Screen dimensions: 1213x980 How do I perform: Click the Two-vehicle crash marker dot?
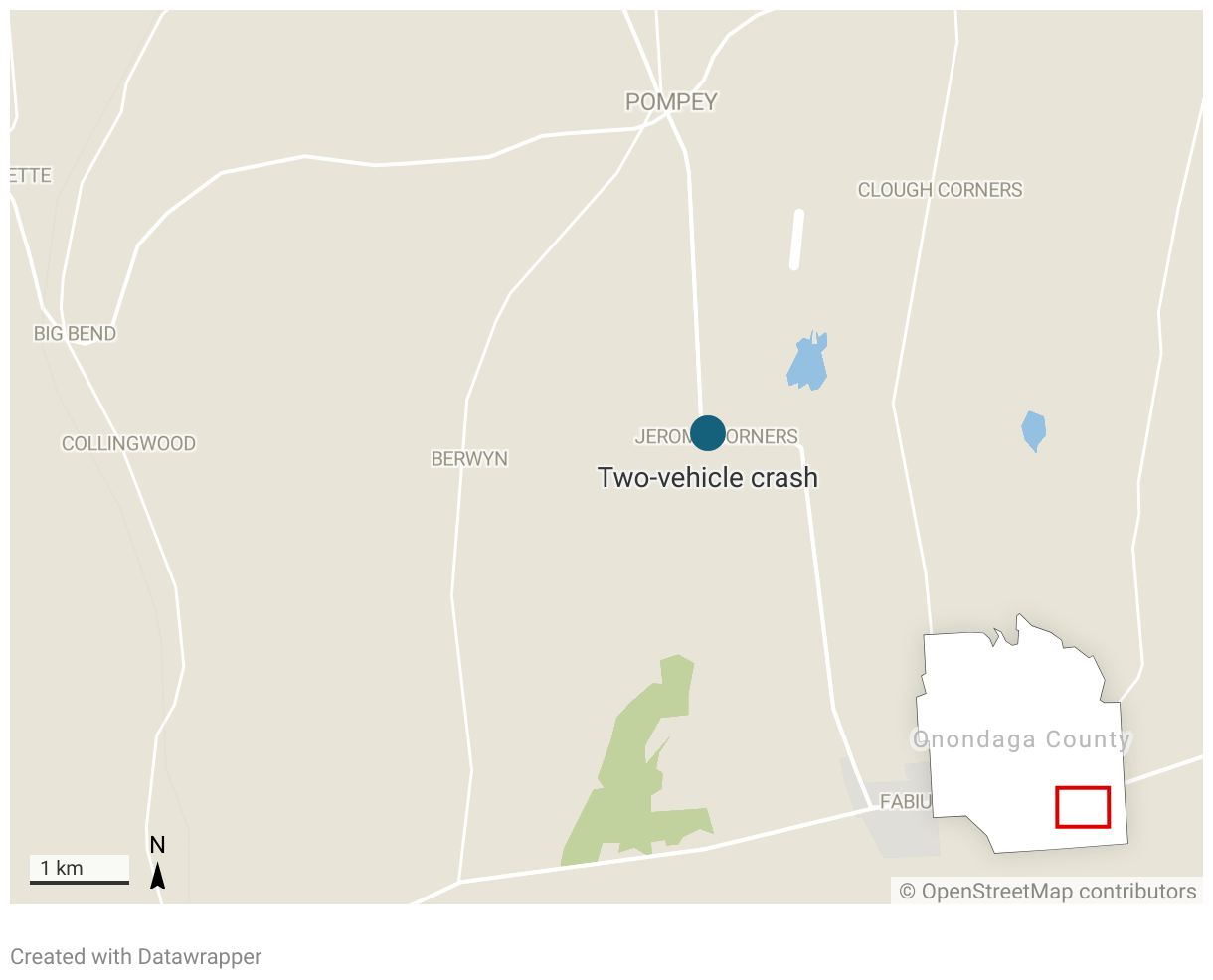coord(707,433)
